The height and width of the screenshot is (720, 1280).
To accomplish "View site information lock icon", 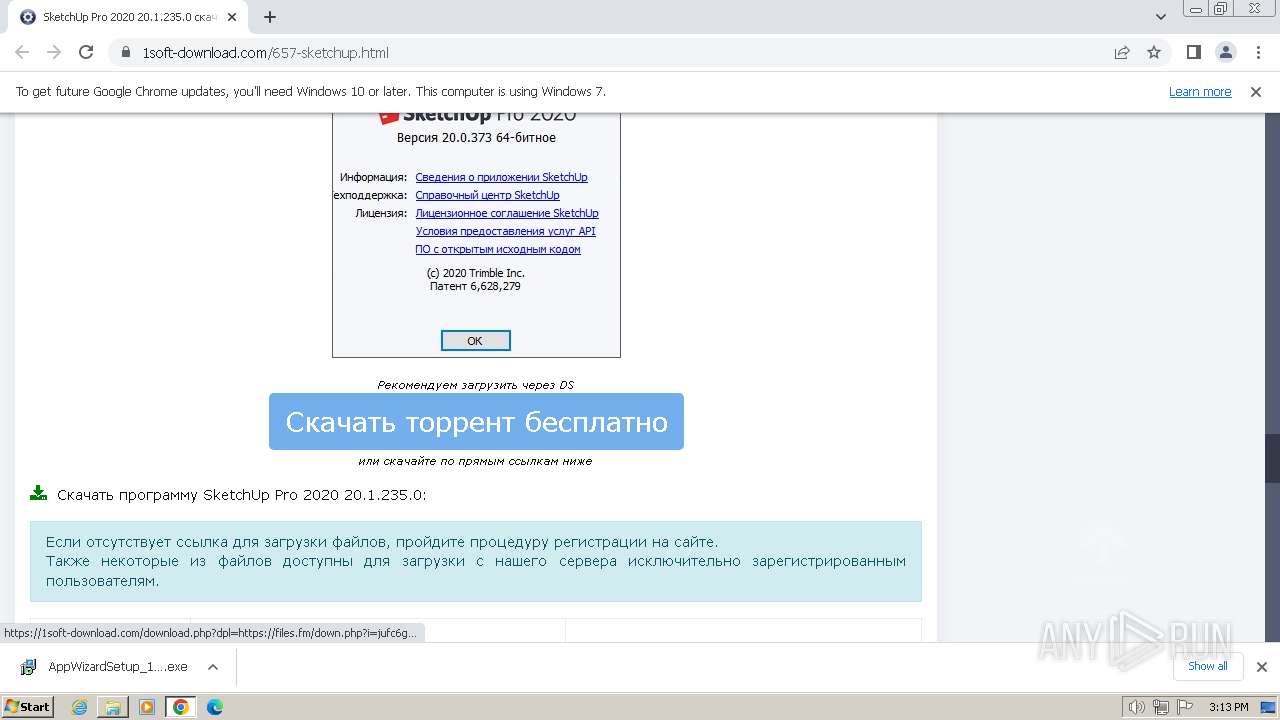I will coord(126,53).
